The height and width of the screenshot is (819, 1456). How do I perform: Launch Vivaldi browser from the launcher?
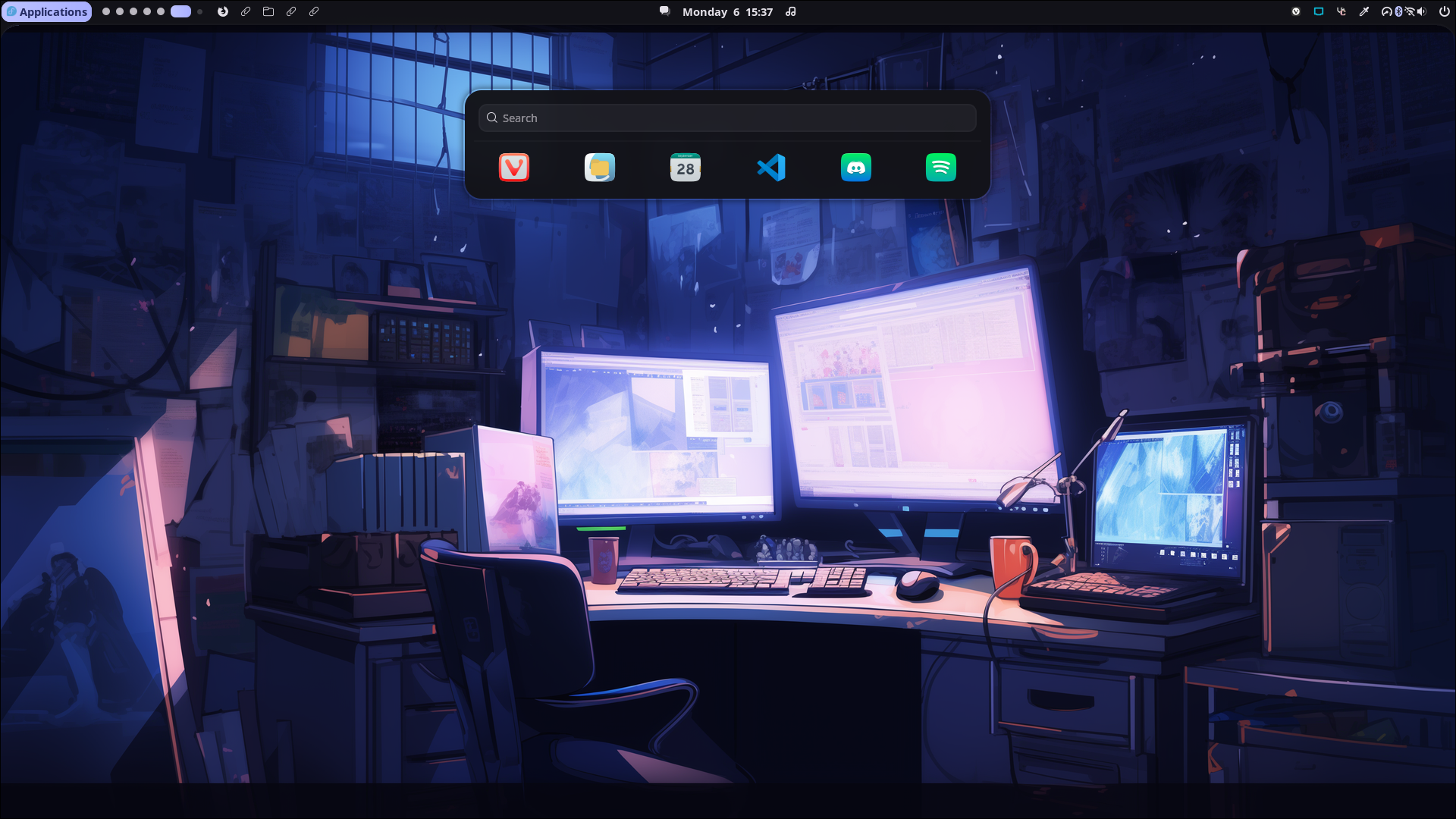tap(514, 168)
